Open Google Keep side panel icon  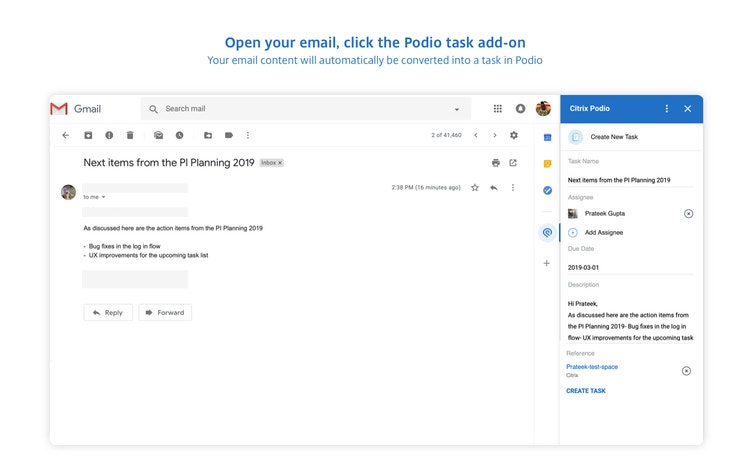pyautogui.click(x=547, y=164)
